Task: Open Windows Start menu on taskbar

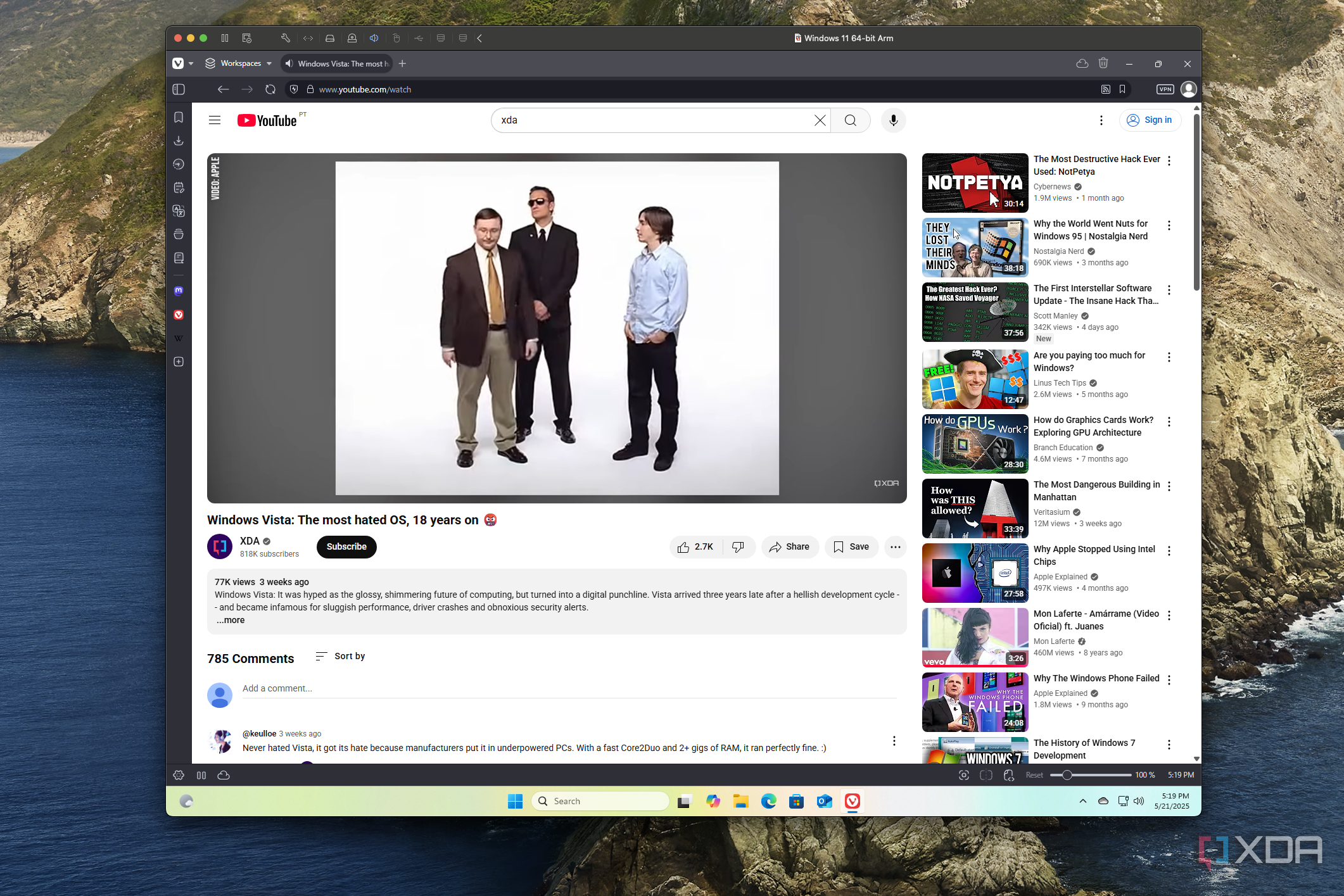Action: coord(515,802)
